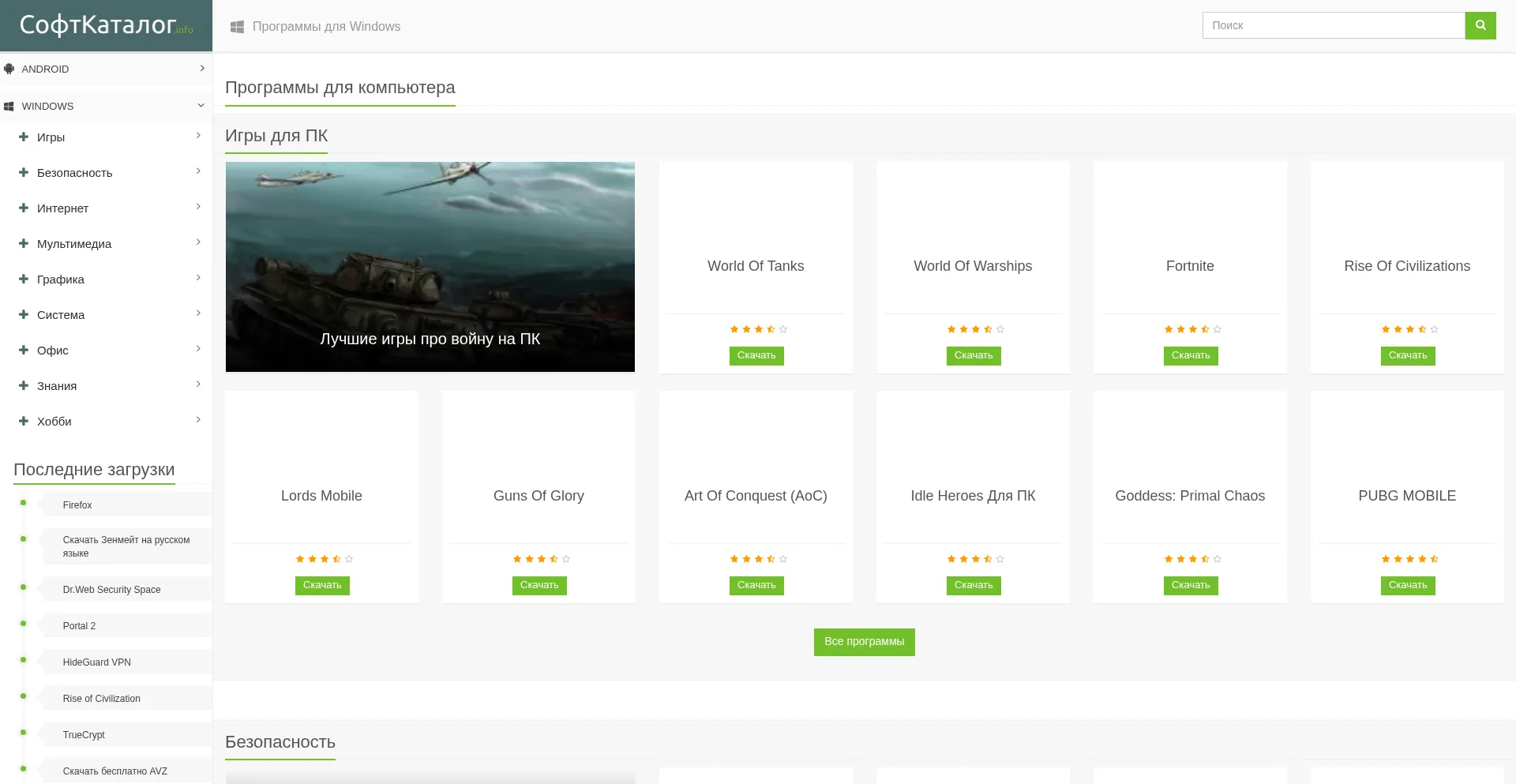Screen dimensions: 1516x784
Task: Expand the Игры category arrow
Action: pyautogui.click(x=198, y=136)
